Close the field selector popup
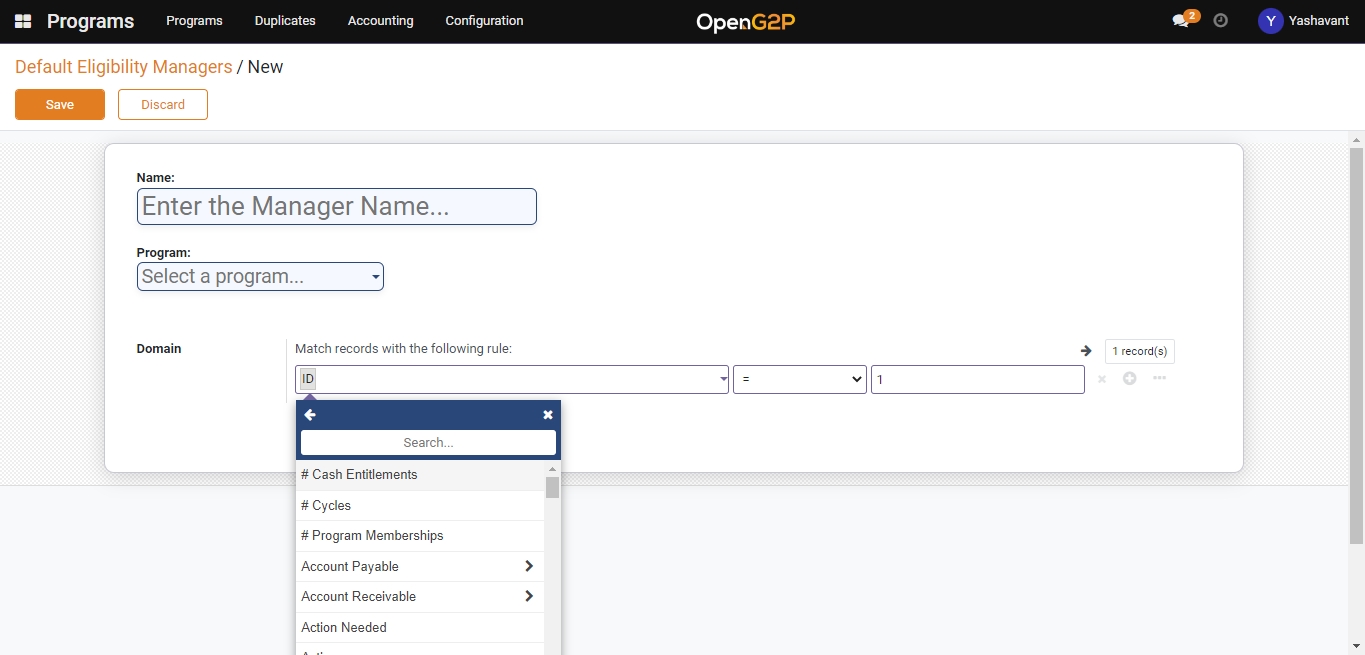This screenshot has height=655, width=1365. point(548,415)
